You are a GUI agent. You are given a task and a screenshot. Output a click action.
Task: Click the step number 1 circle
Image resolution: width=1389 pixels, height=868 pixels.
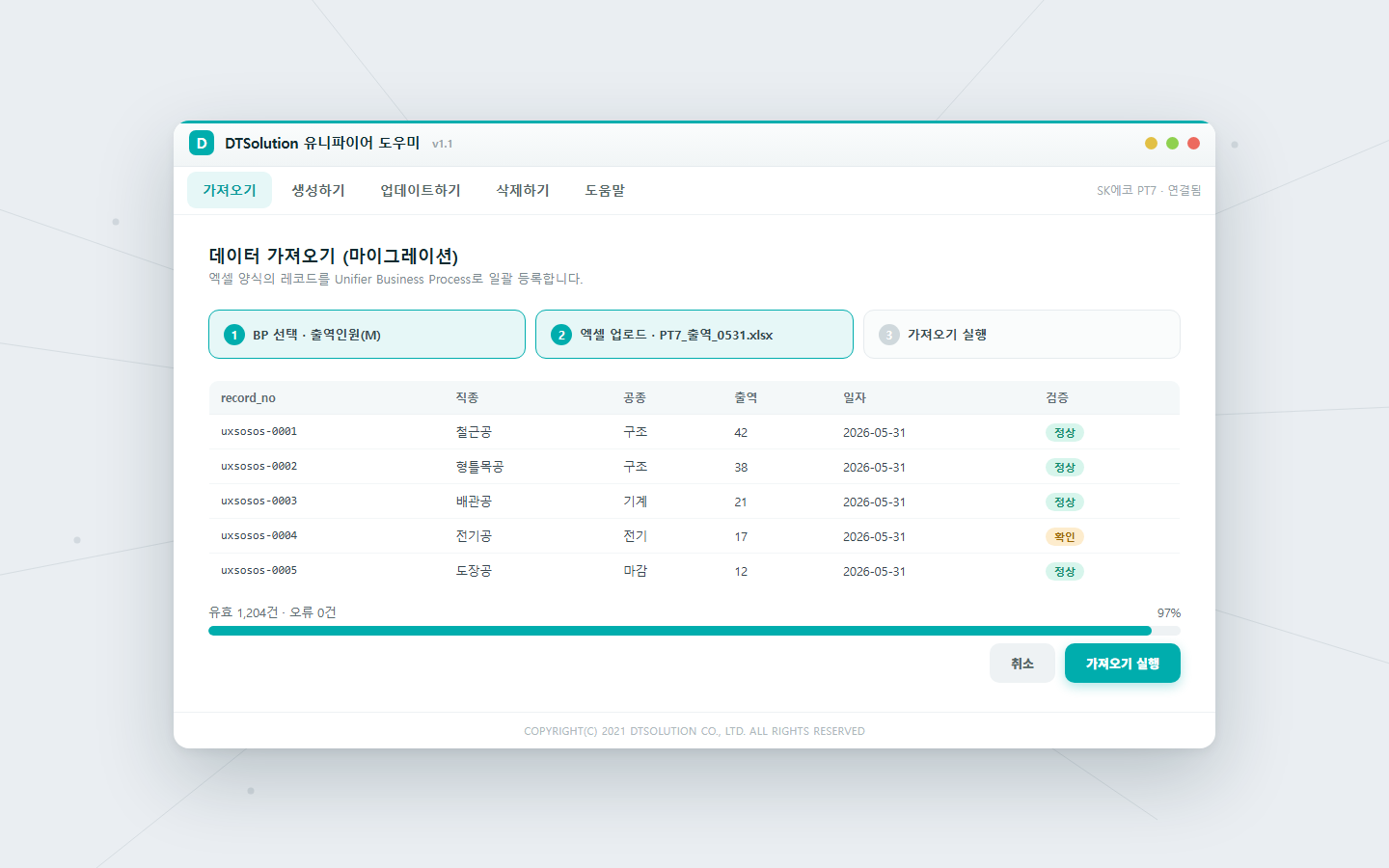tap(234, 335)
